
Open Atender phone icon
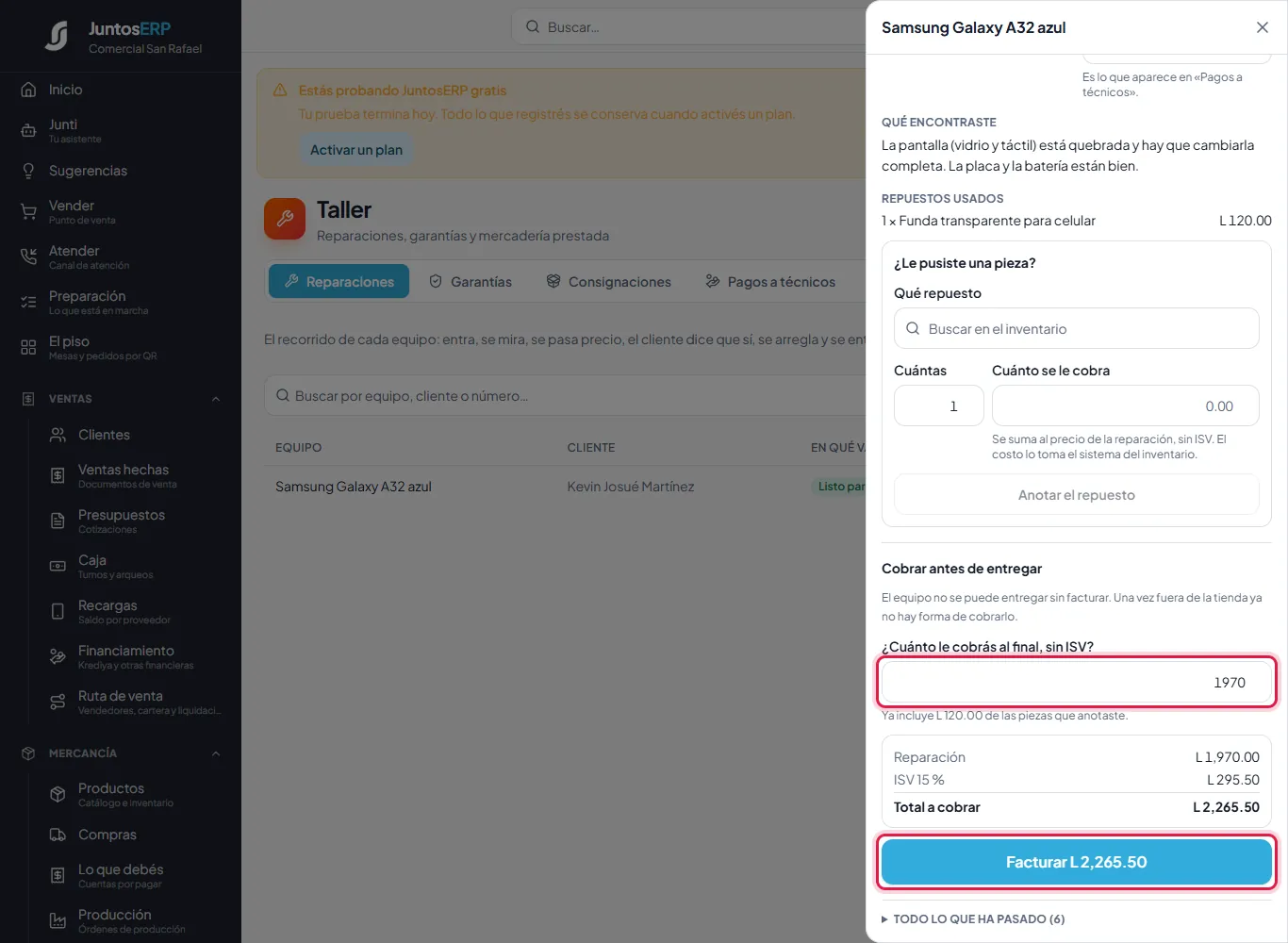[28, 257]
